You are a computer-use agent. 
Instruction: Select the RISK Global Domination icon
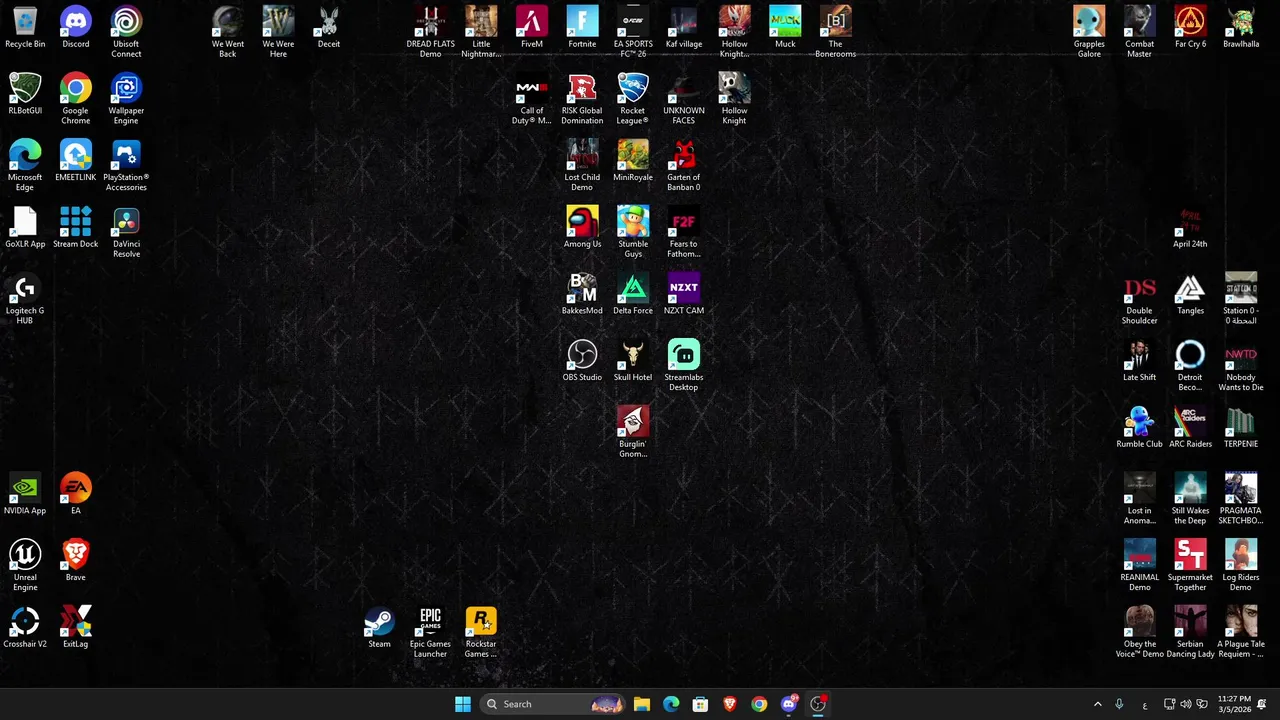(x=582, y=99)
